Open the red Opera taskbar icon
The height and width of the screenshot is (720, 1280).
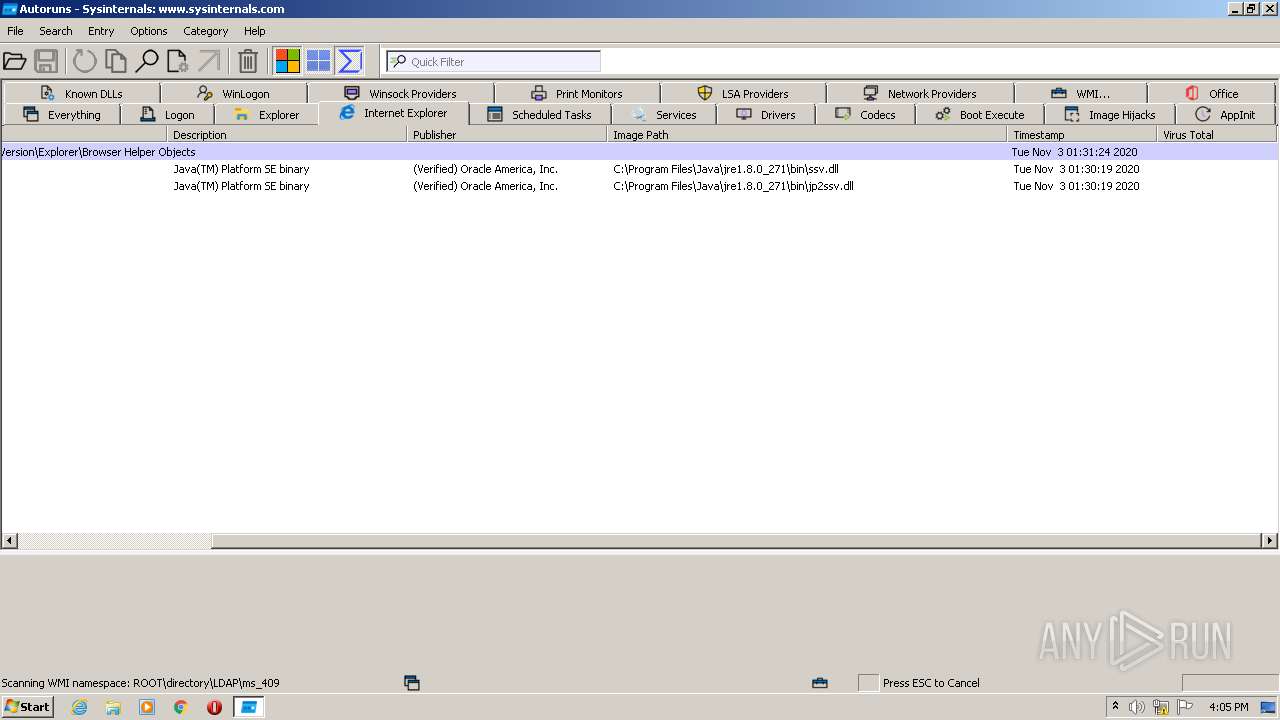pos(214,707)
